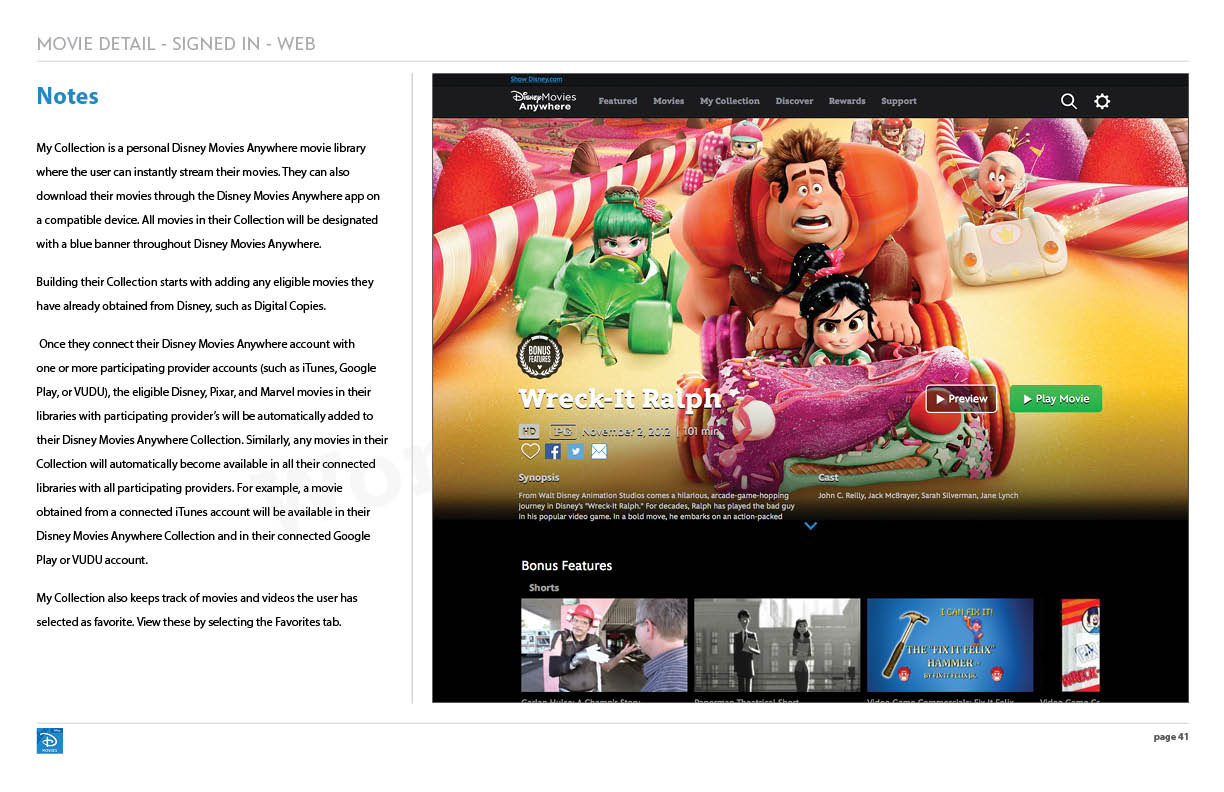Click the 101 min runtime text

701,431
